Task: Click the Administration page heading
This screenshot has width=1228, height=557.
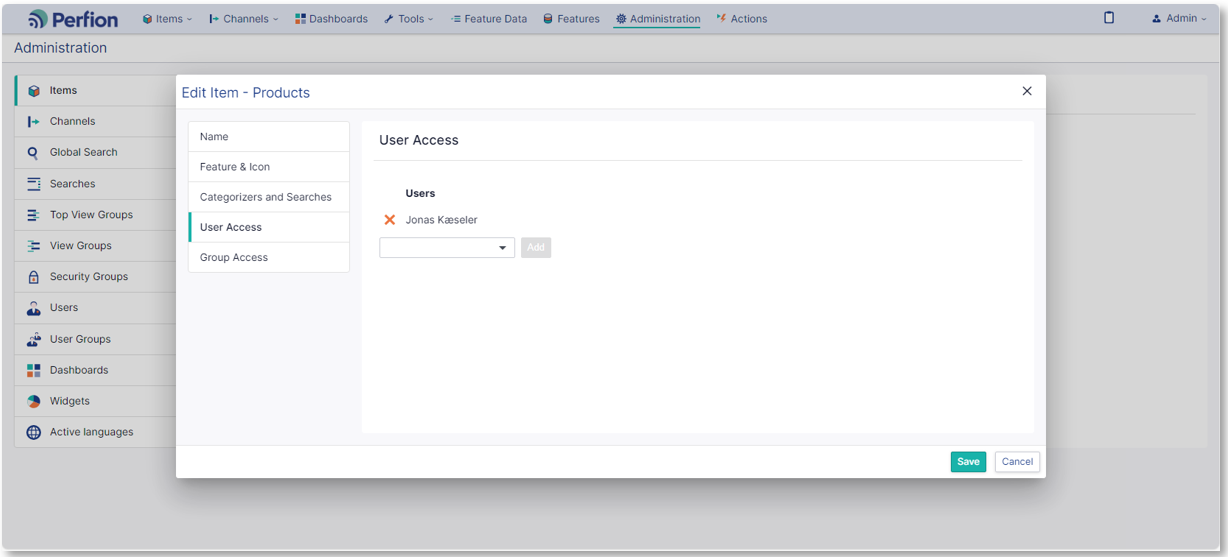Action: [x=60, y=48]
